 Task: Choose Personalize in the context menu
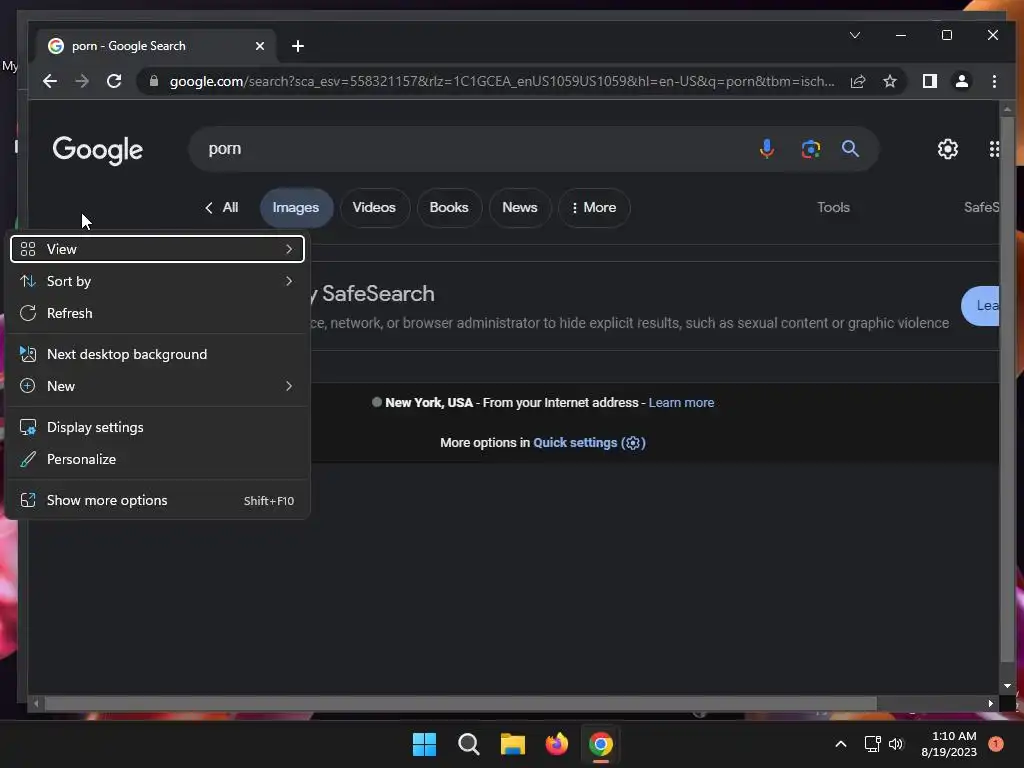tap(157, 459)
